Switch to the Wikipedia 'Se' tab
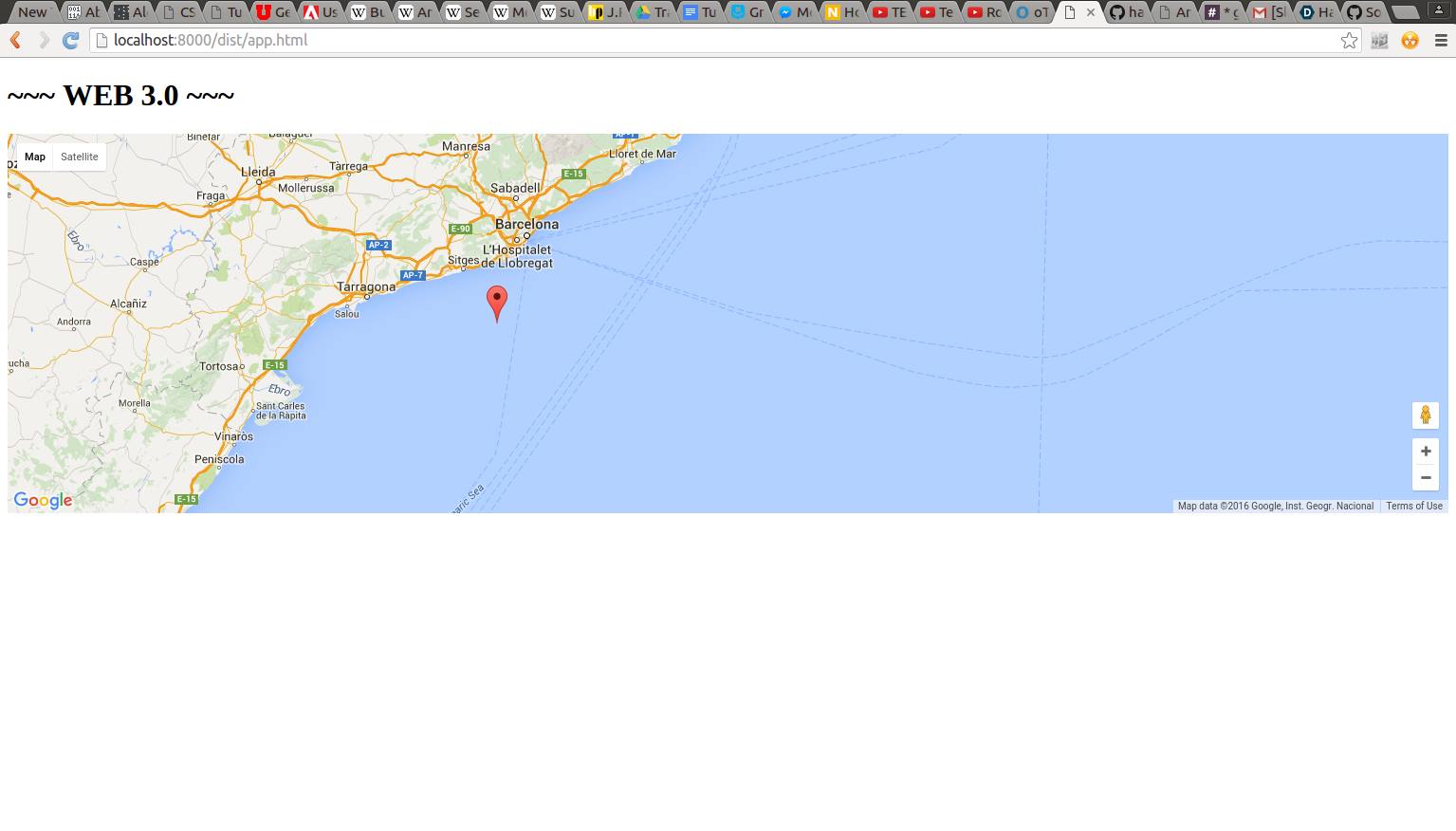Screen dimensions: 1456x831 [462, 12]
